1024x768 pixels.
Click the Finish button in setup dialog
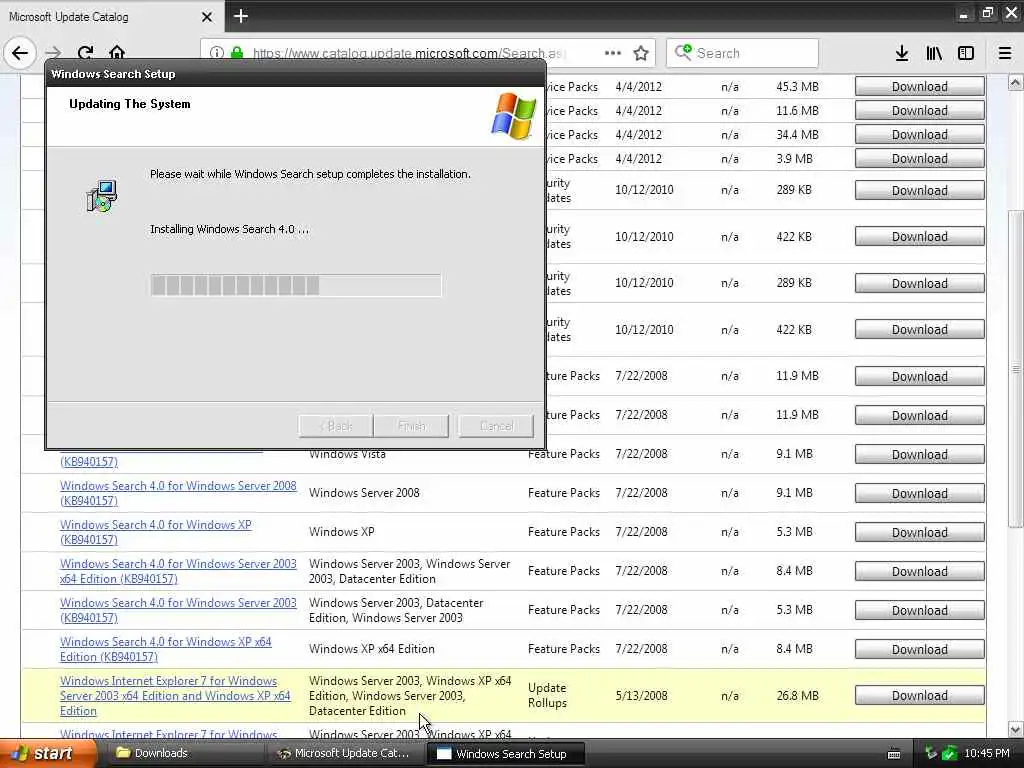pos(411,426)
